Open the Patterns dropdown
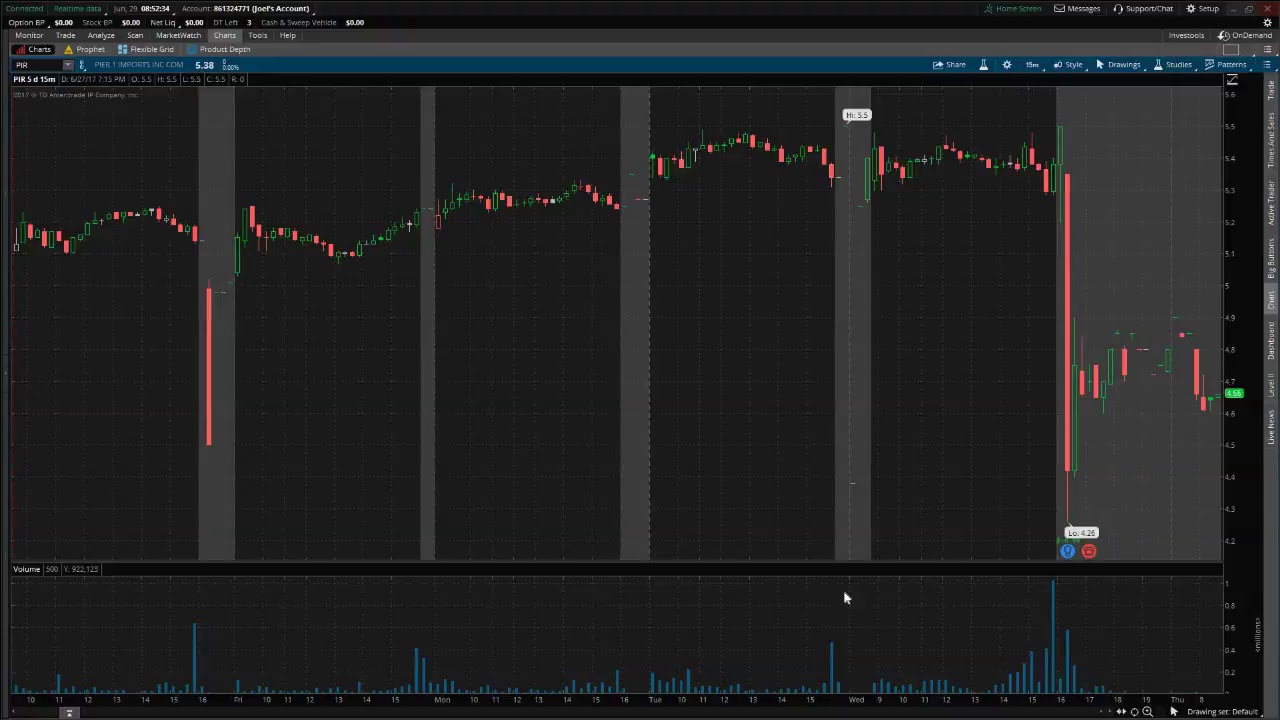 point(1225,65)
